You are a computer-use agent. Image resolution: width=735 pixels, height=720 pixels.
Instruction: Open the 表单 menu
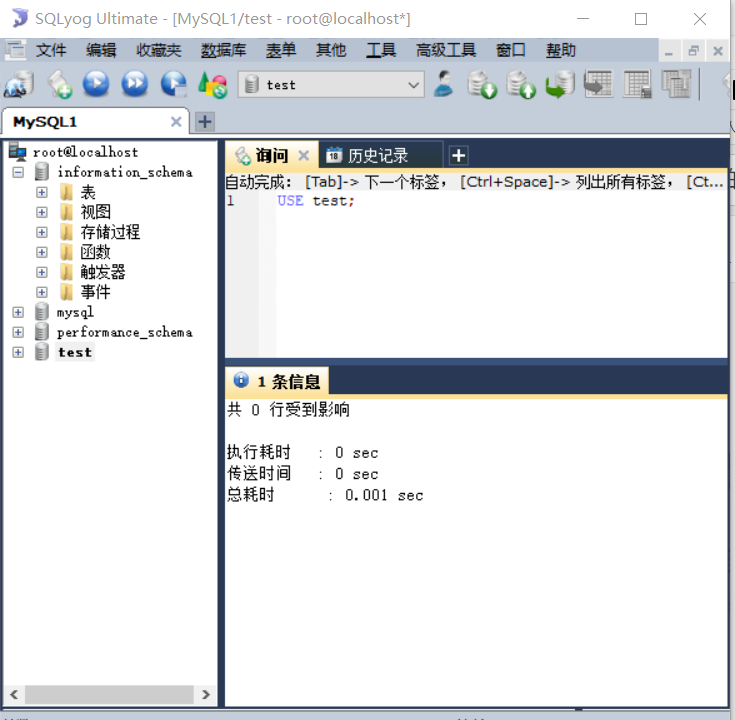click(281, 50)
